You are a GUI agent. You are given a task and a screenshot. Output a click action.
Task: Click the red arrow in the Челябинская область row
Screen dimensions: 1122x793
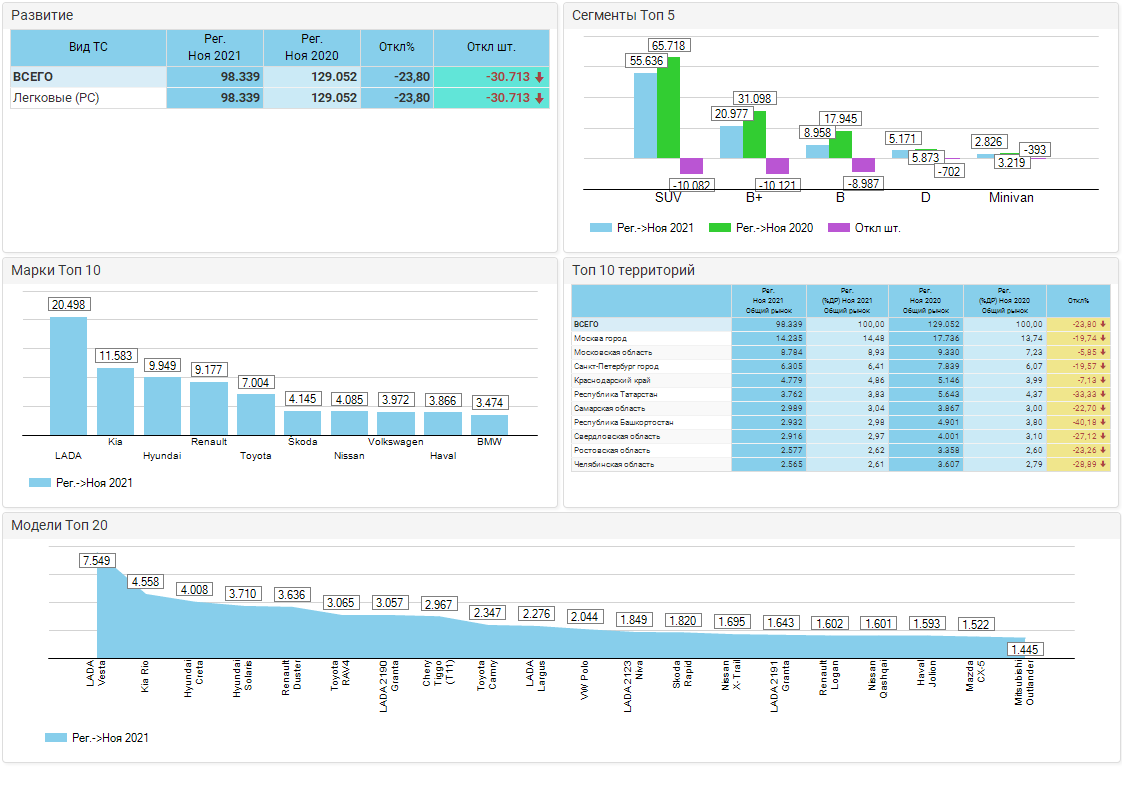coord(1102,465)
